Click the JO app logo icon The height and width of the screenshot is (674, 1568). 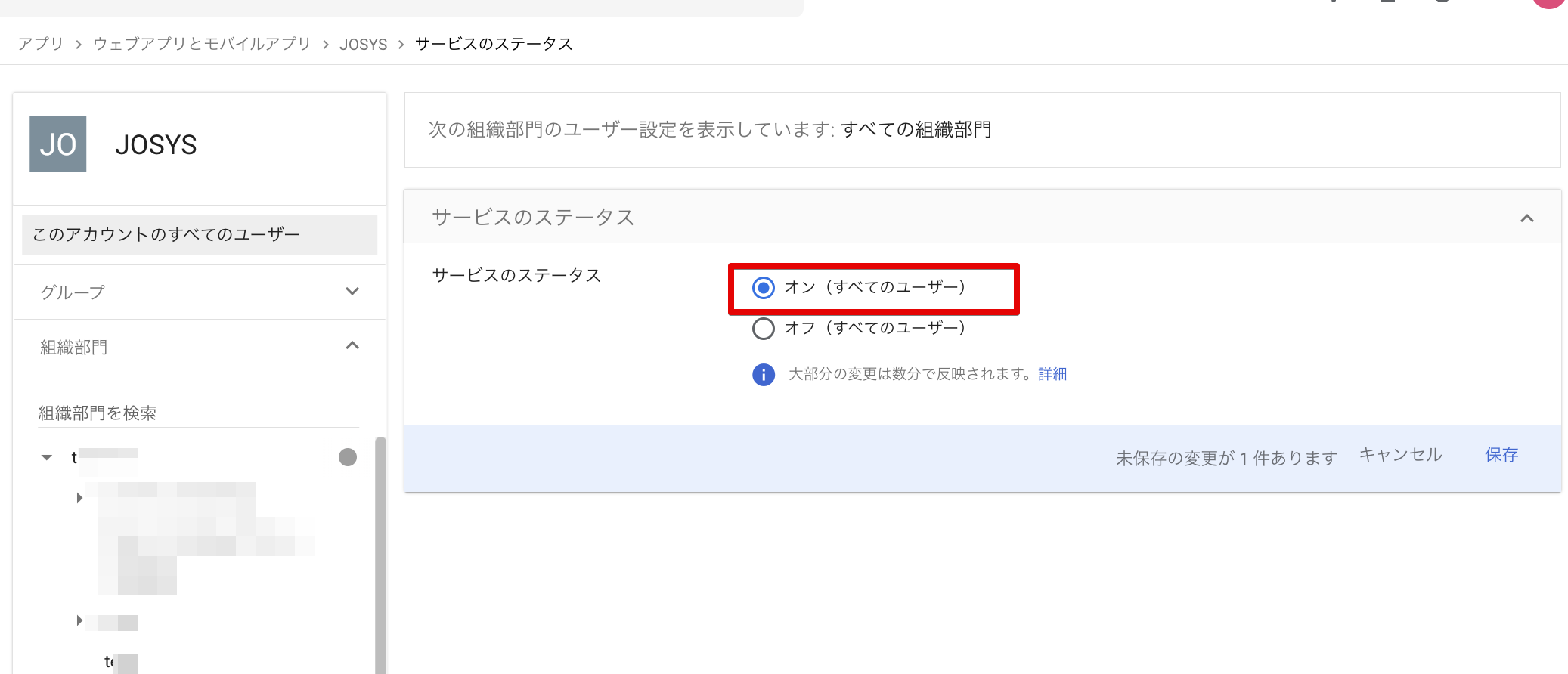(x=57, y=144)
